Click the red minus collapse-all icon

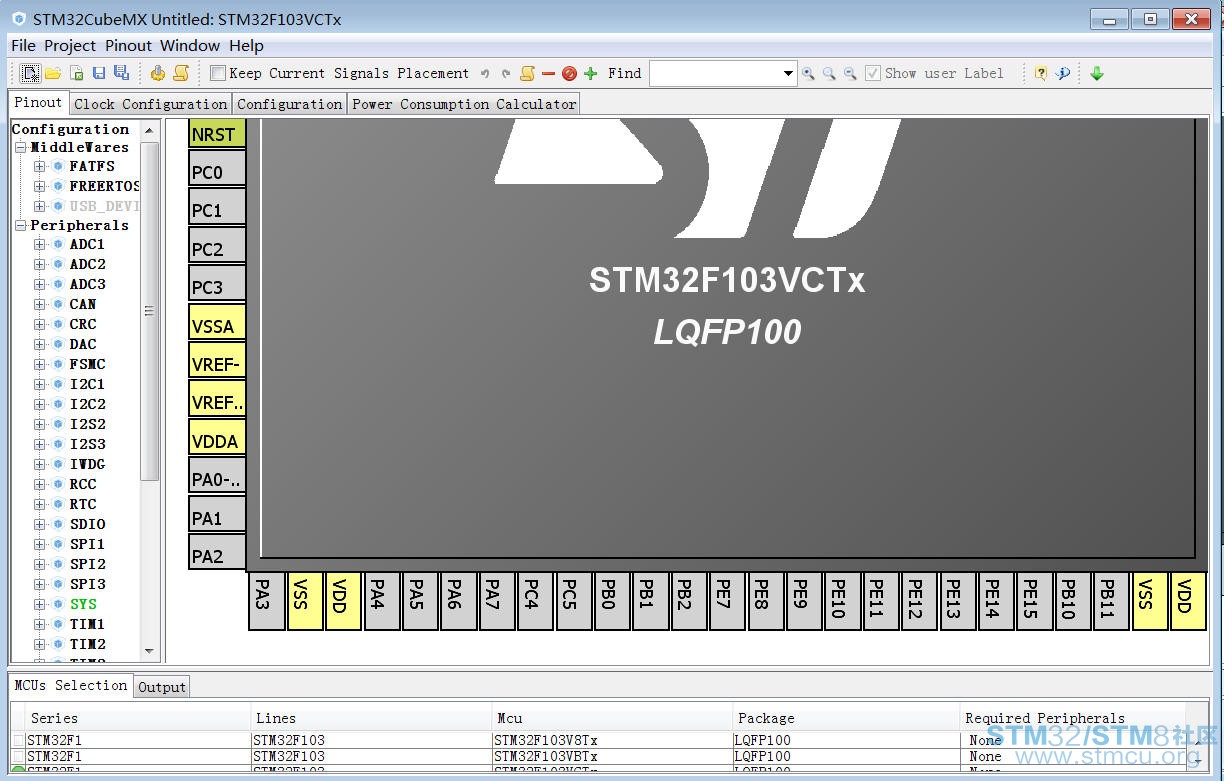pyautogui.click(x=548, y=73)
